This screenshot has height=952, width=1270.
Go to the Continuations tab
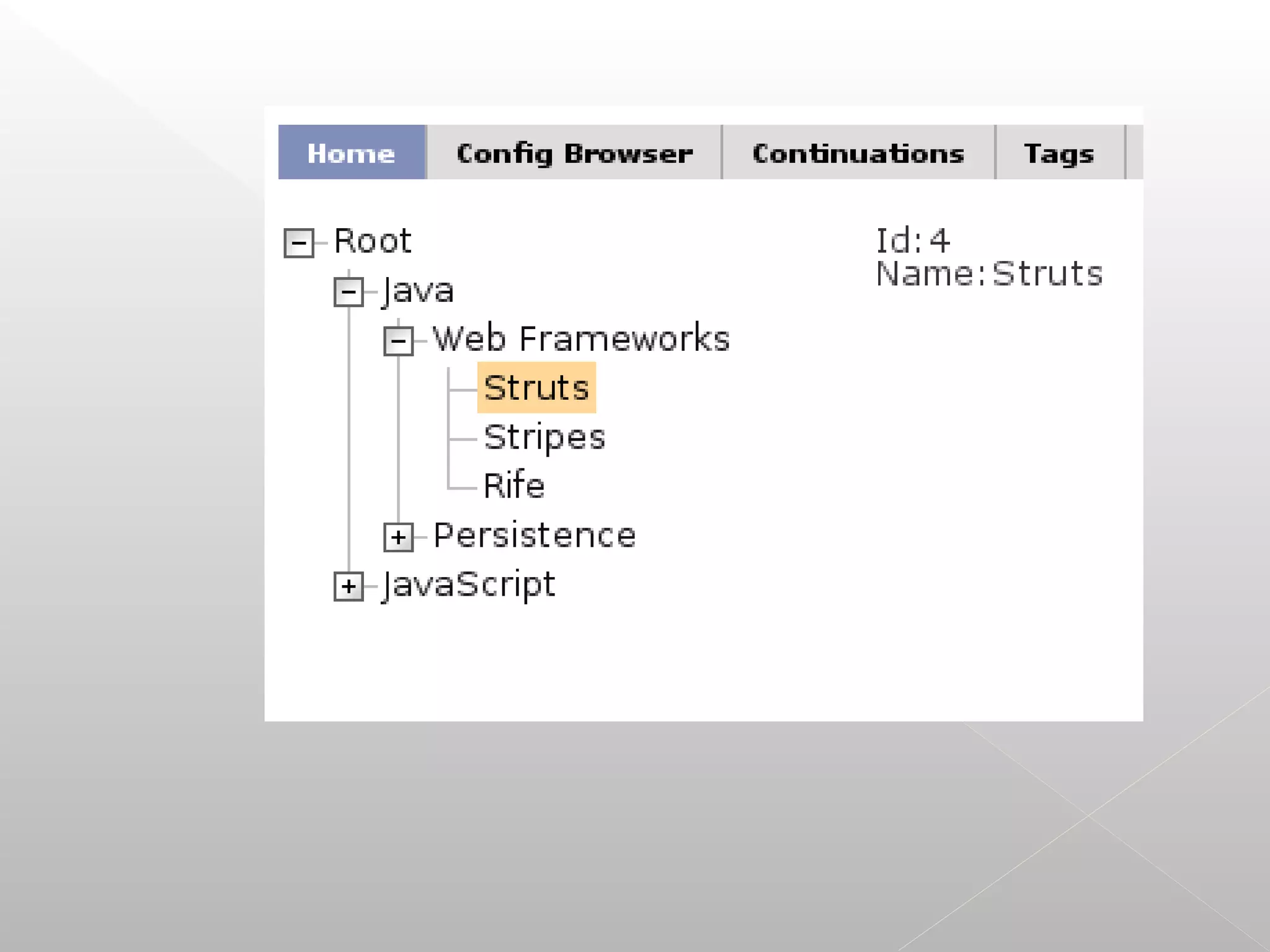(x=858, y=152)
